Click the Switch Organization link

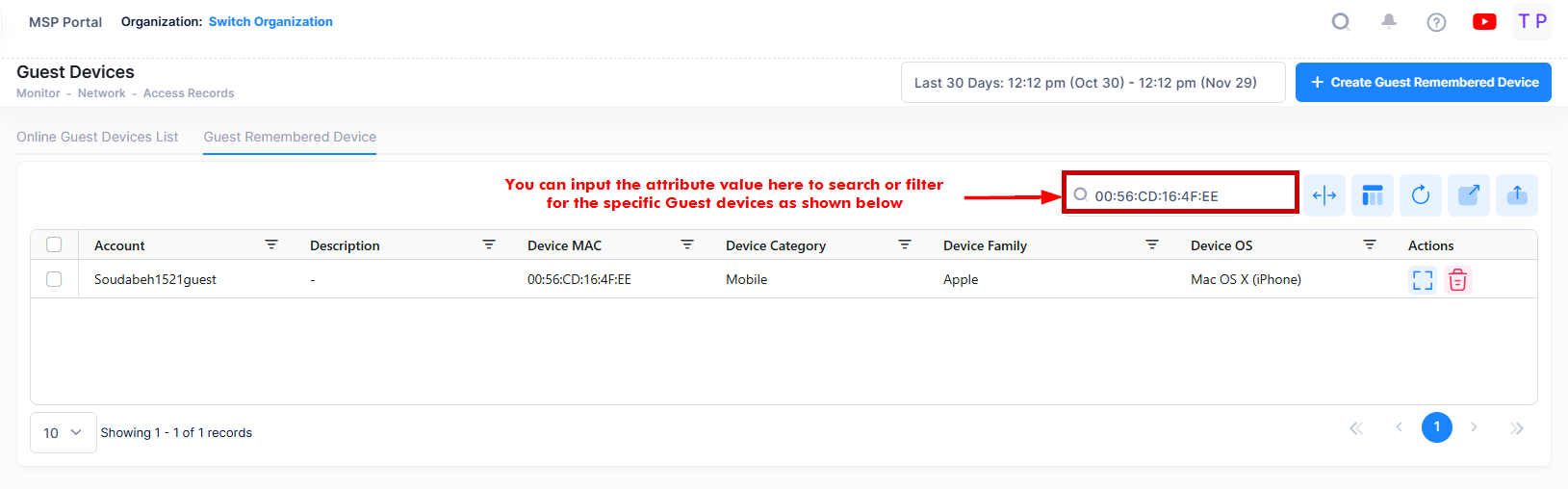click(x=270, y=21)
